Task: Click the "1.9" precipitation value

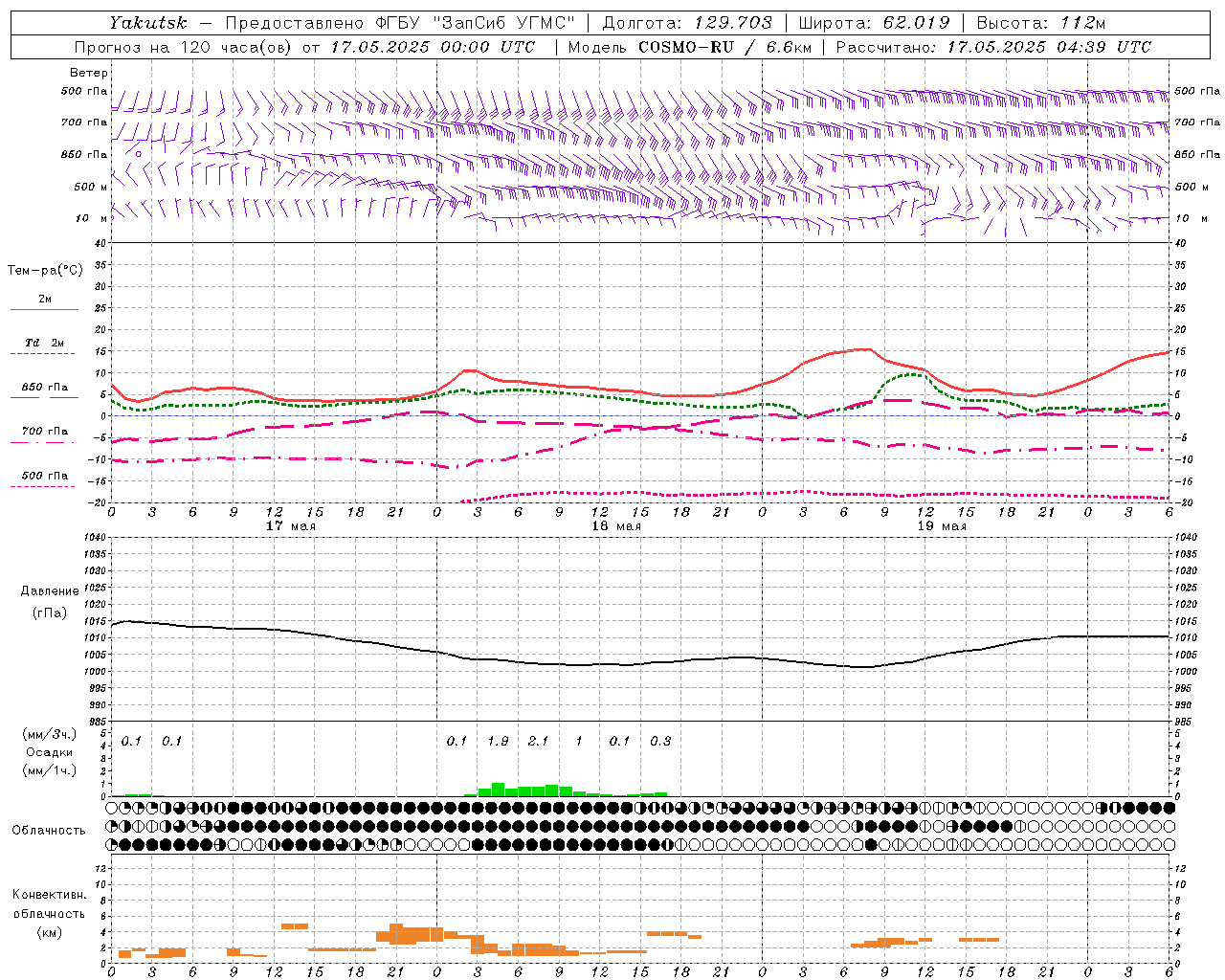Action: 498,741
